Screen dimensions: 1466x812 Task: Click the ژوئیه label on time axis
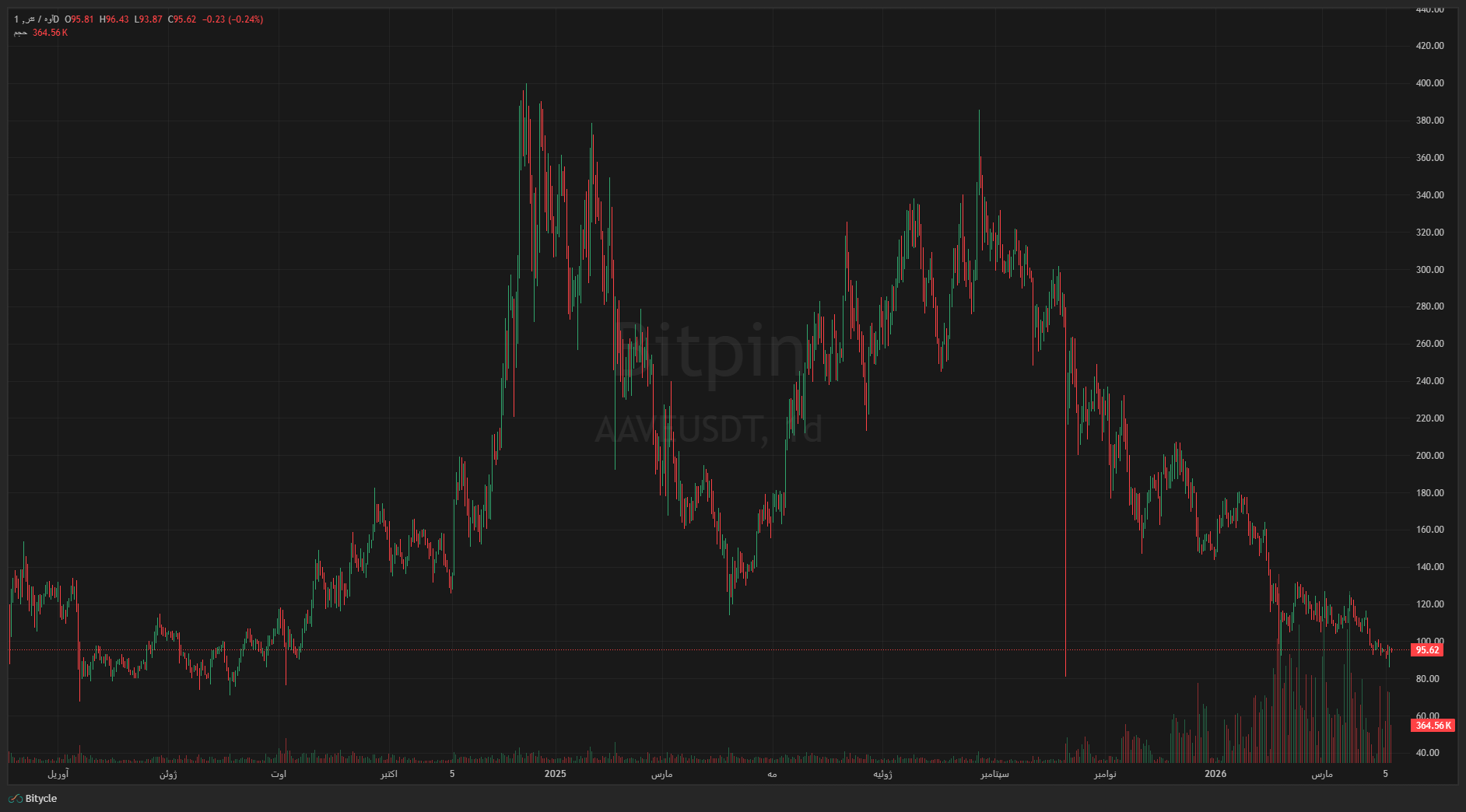point(883,774)
